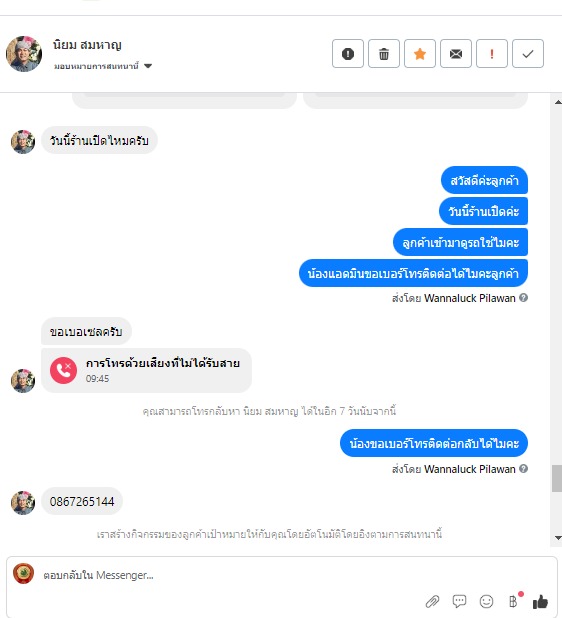The height and width of the screenshot is (618, 562).
Task: Open payment request Baht icon
Action: 513,601
